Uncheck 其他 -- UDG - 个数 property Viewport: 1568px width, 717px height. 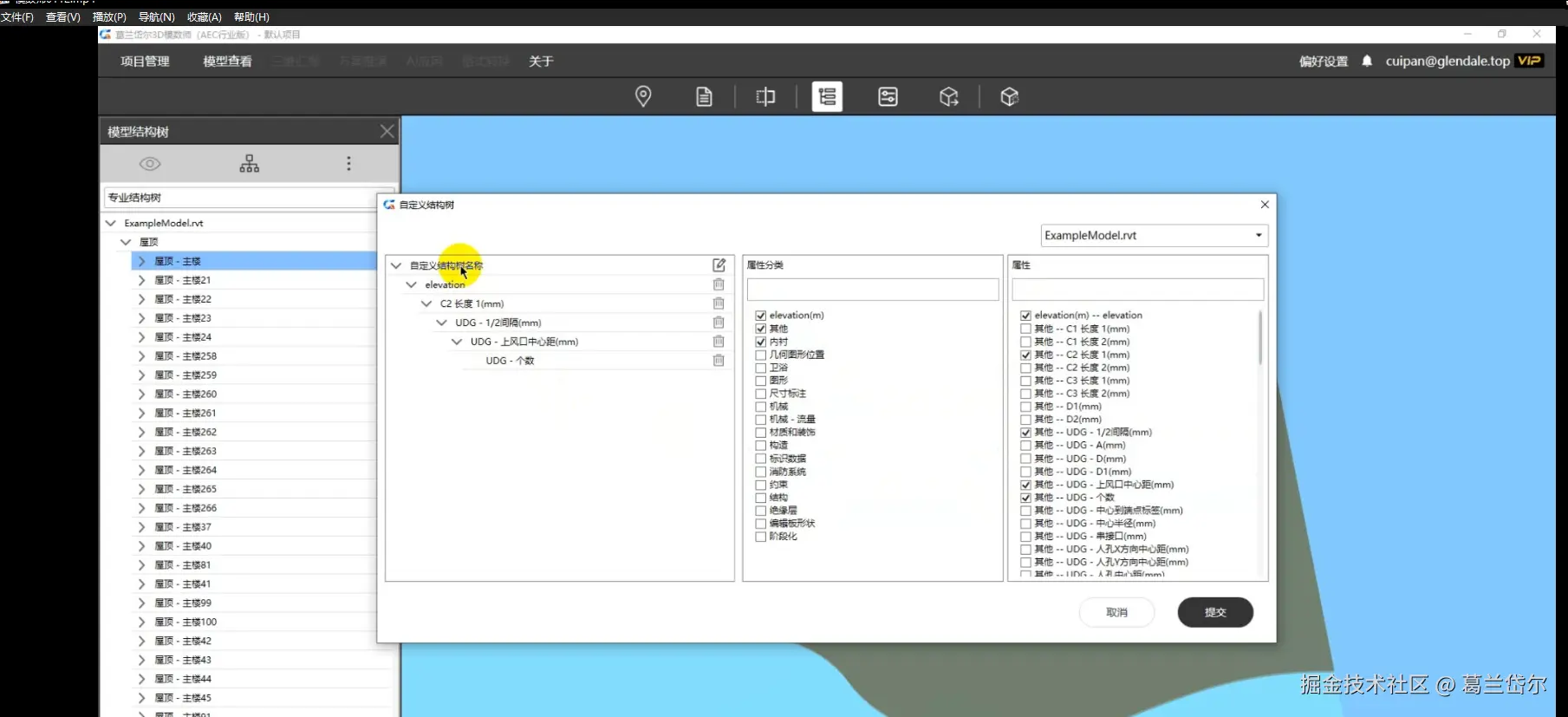coord(1025,498)
